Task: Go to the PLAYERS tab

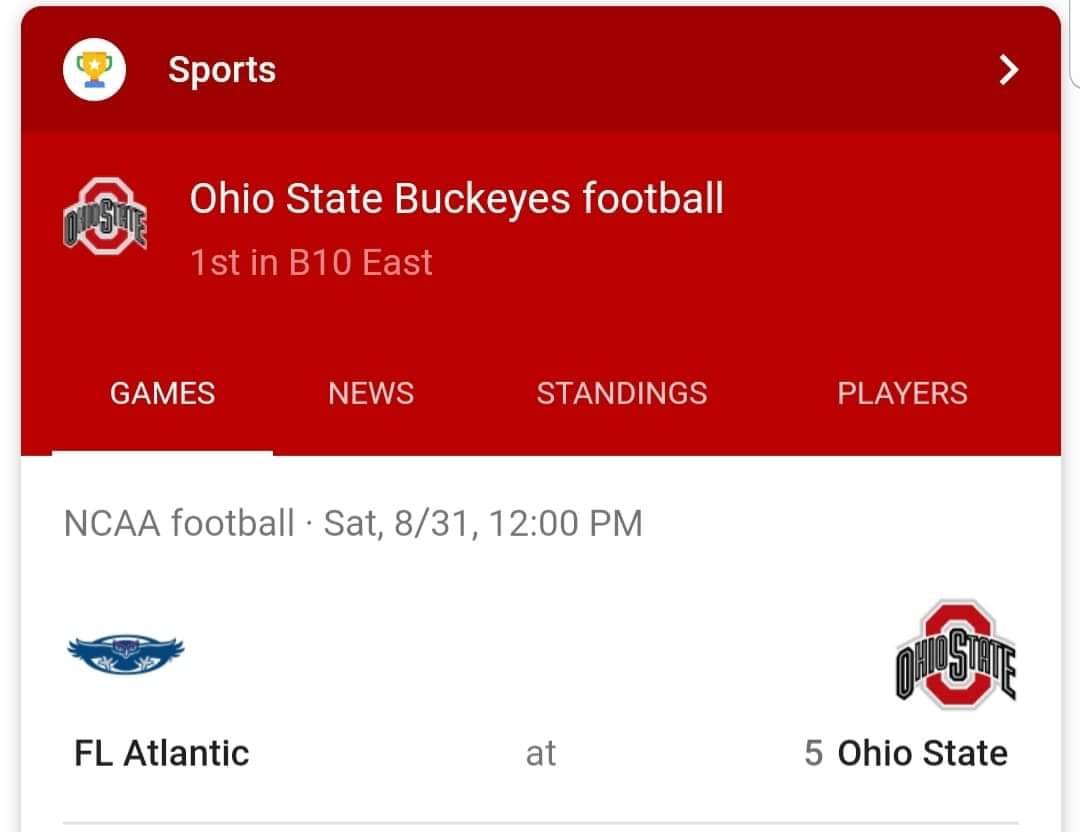Action: (902, 393)
